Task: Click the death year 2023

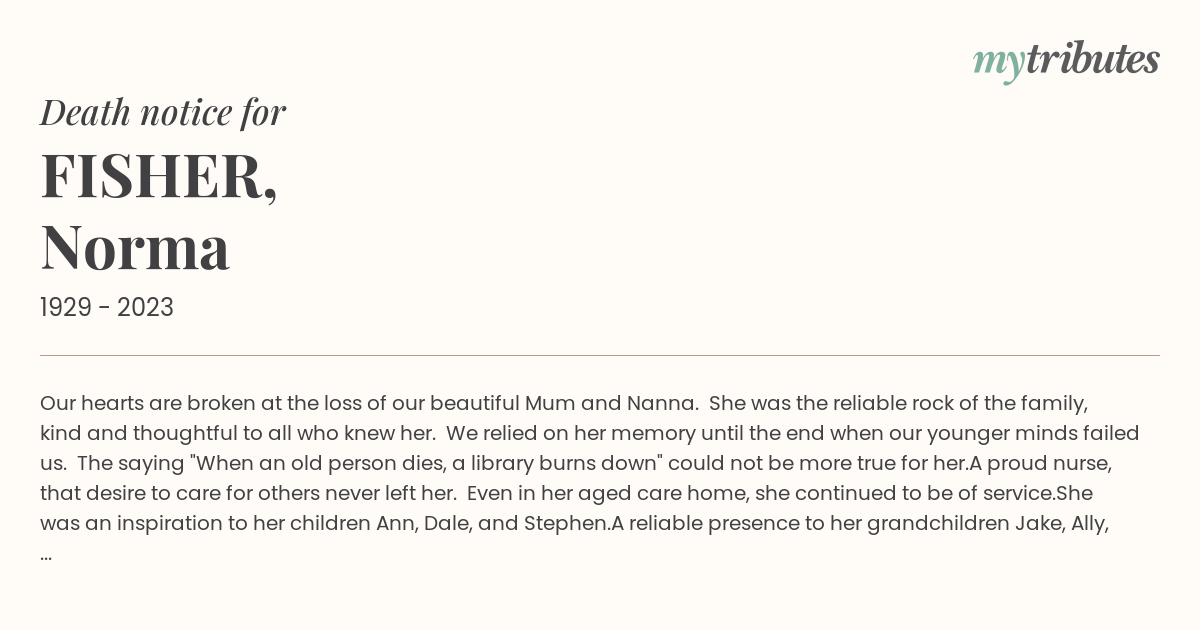Action: click(x=145, y=308)
